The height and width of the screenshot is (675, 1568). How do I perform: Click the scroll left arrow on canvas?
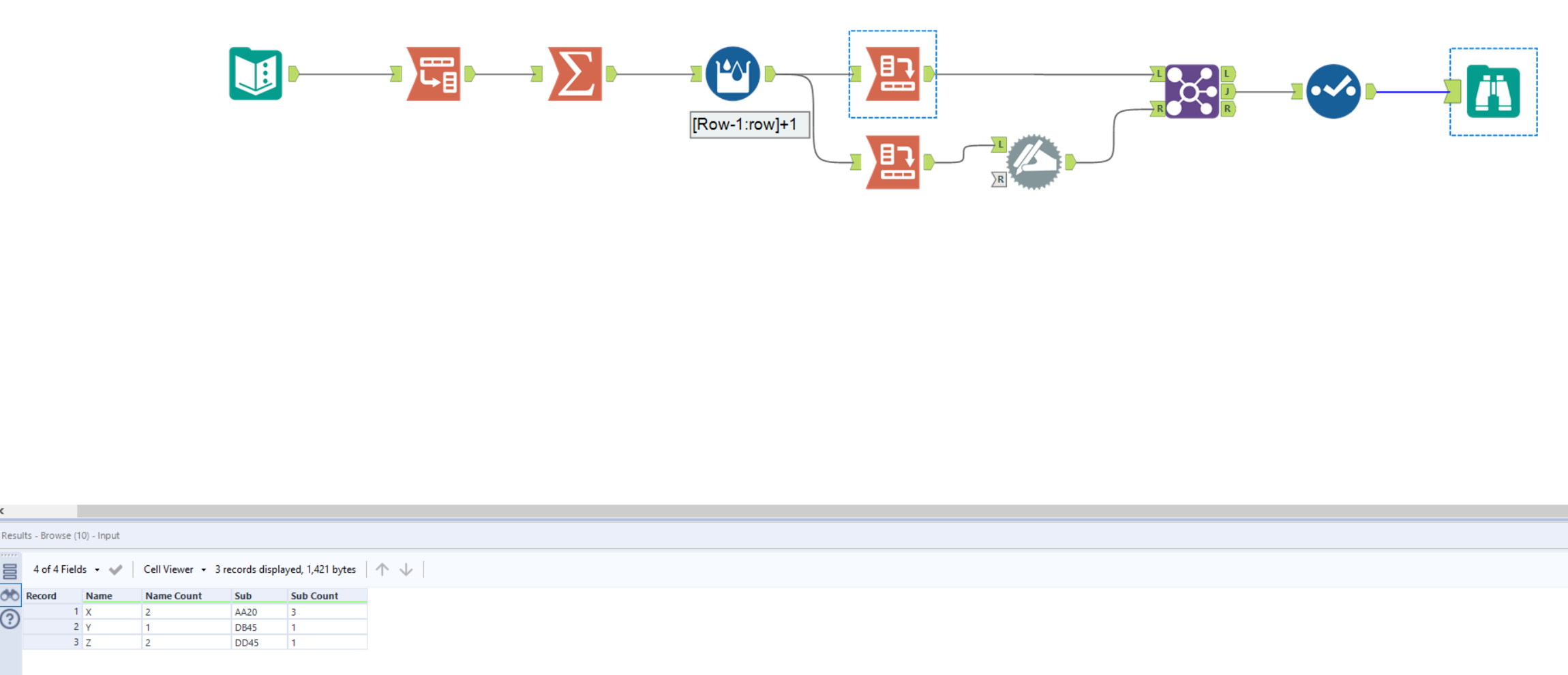(x=3, y=511)
